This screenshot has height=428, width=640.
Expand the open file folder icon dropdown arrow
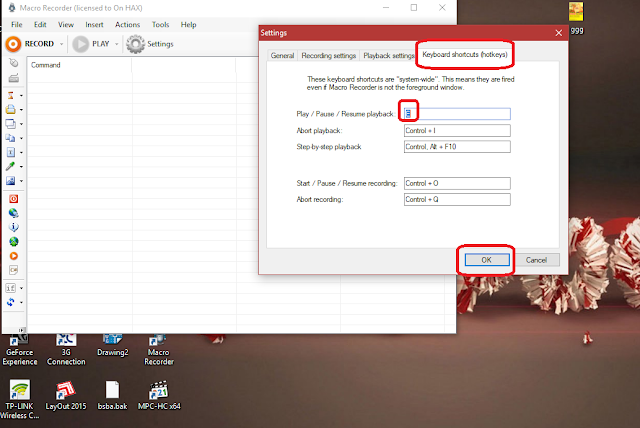(21, 110)
